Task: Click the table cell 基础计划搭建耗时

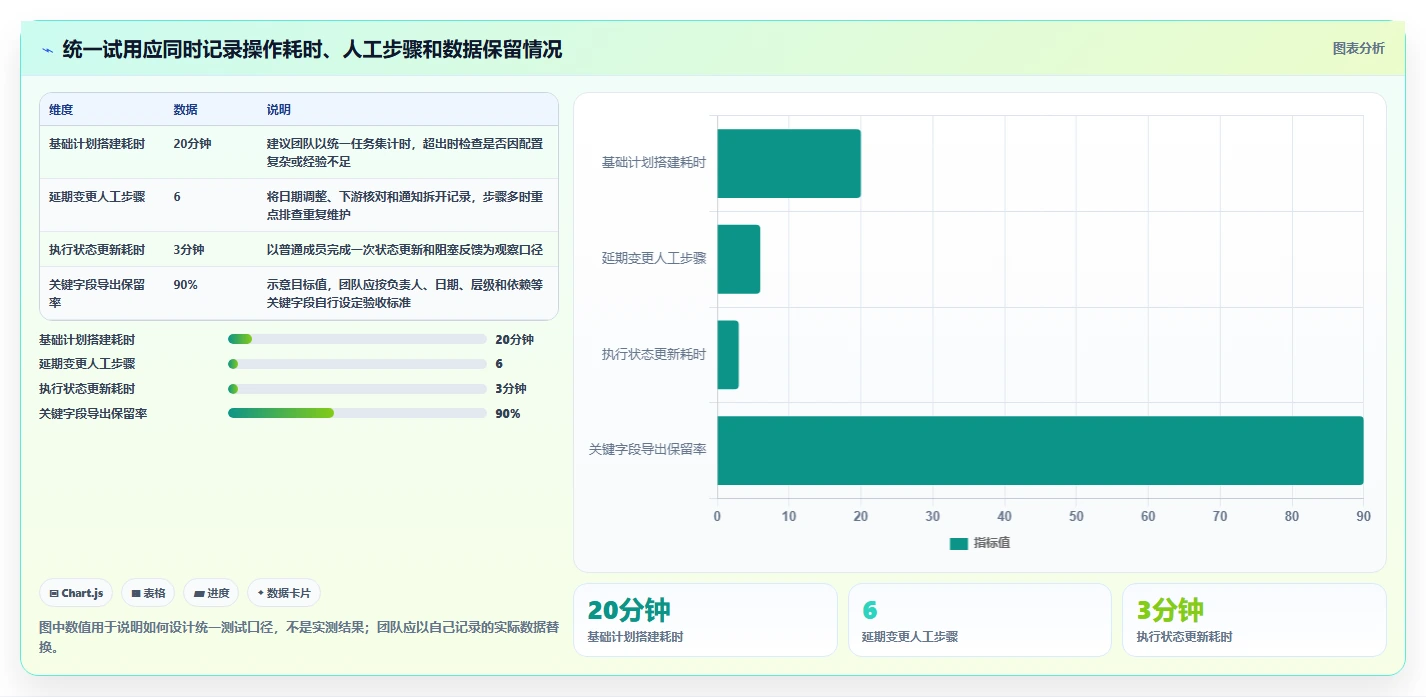Action: pos(97,144)
